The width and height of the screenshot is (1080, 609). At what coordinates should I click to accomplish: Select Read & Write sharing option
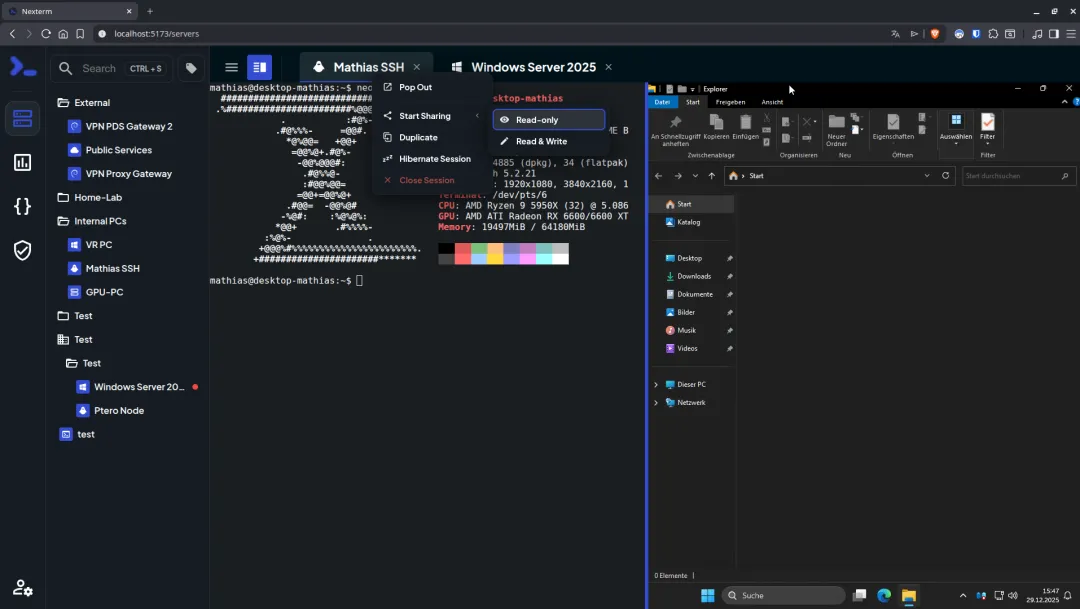(x=549, y=141)
